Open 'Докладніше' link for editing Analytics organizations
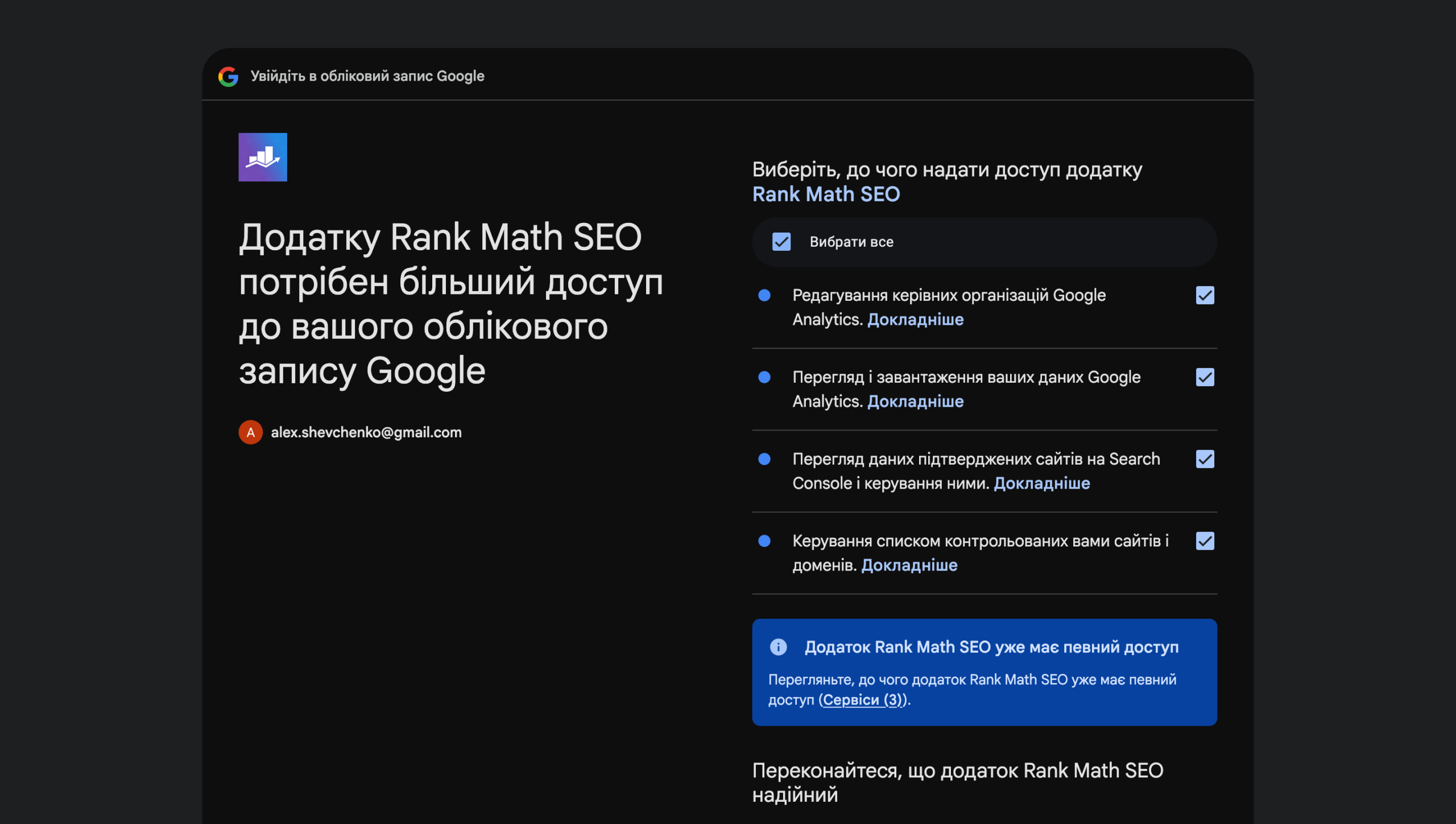 [x=915, y=320]
